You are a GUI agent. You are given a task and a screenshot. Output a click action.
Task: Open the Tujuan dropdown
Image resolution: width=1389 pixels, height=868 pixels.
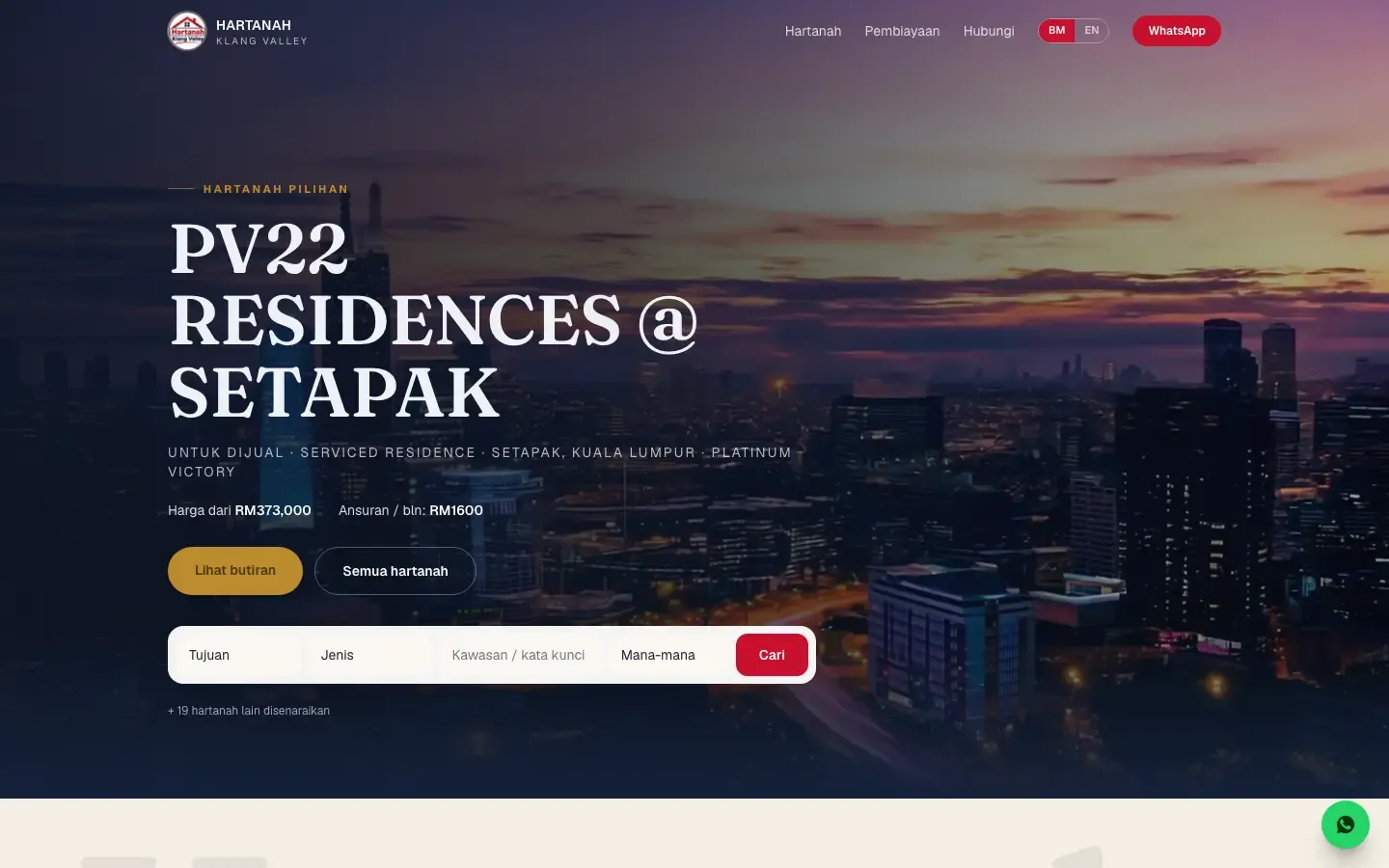click(239, 655)
